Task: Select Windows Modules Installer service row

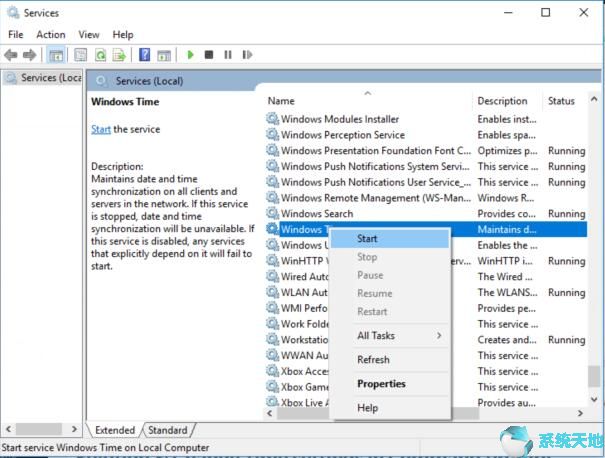Action: [426, 119]
